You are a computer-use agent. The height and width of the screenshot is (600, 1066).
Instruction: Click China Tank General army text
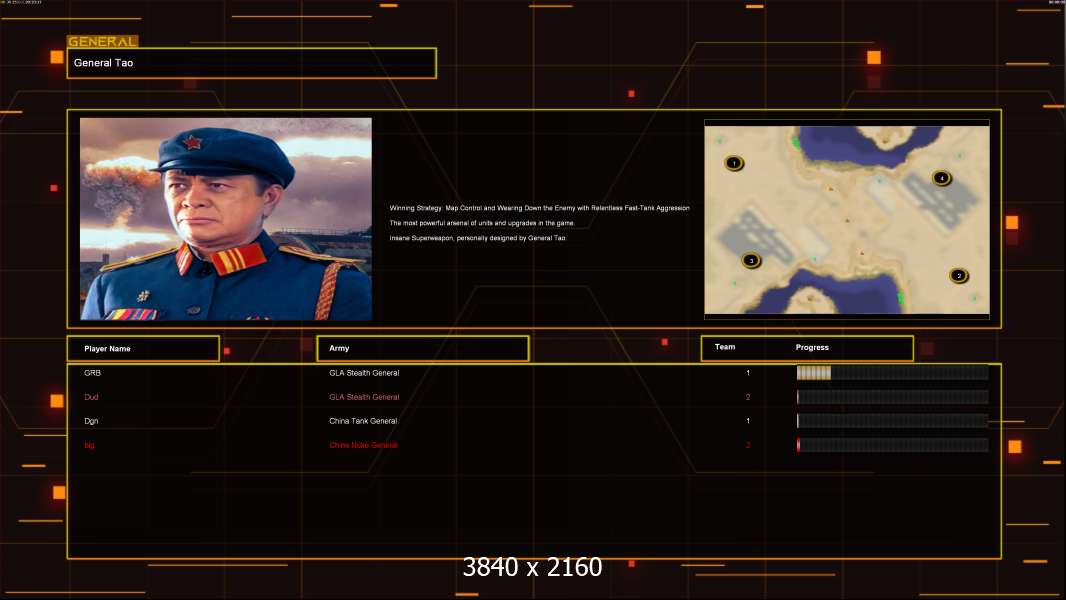click(363, 421)
